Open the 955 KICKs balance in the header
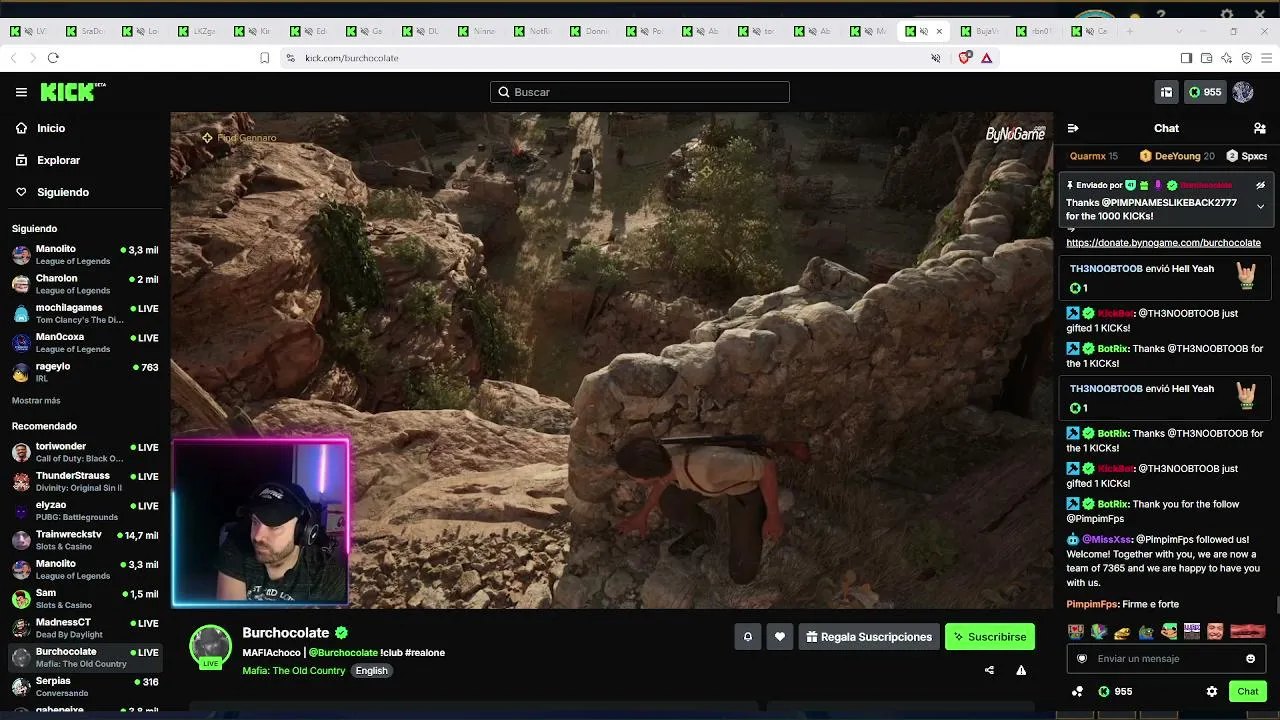This screenshot has height=720, width=1280. click(x=1204, y=92)
